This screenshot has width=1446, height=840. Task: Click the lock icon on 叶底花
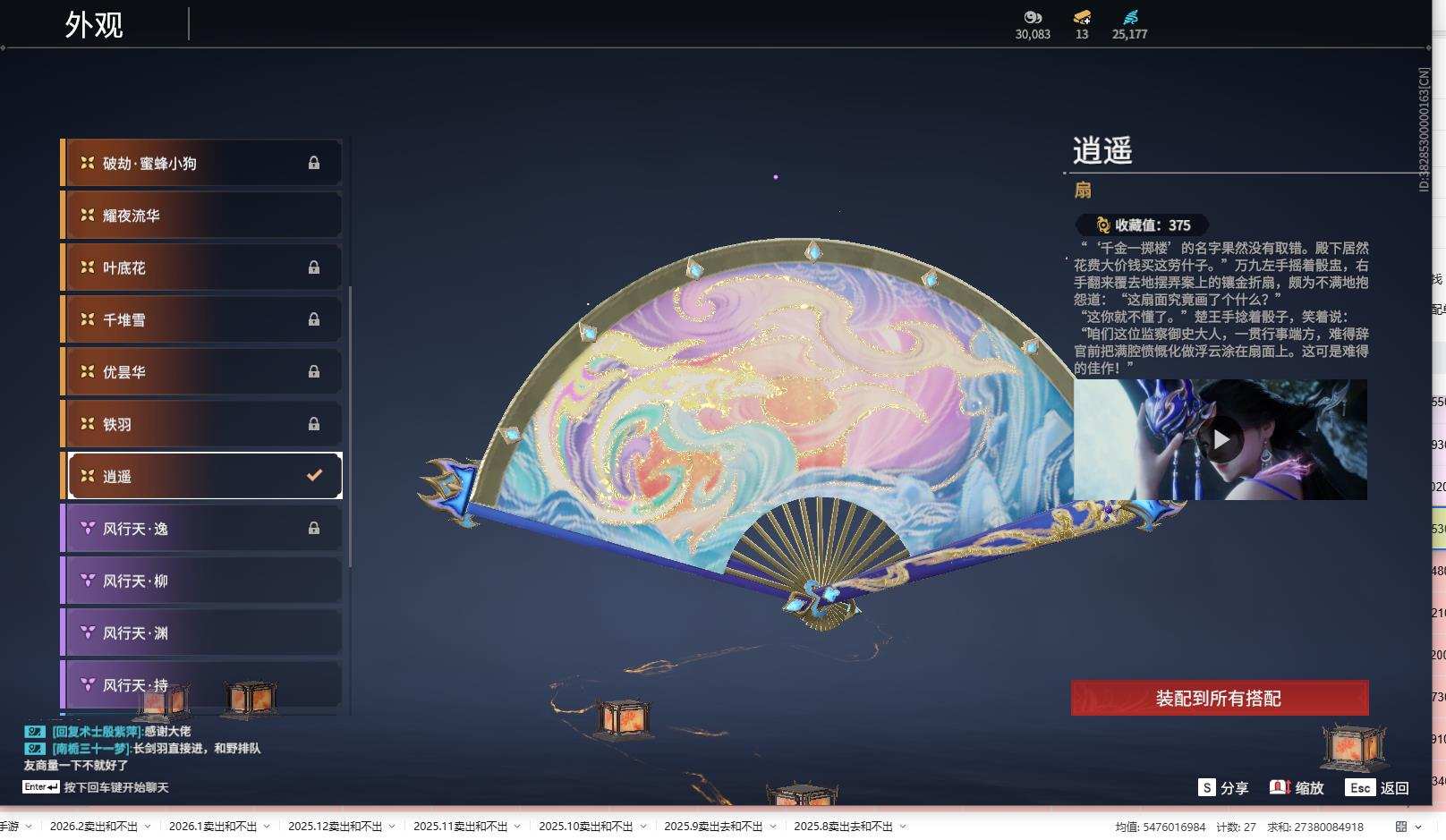313,267
